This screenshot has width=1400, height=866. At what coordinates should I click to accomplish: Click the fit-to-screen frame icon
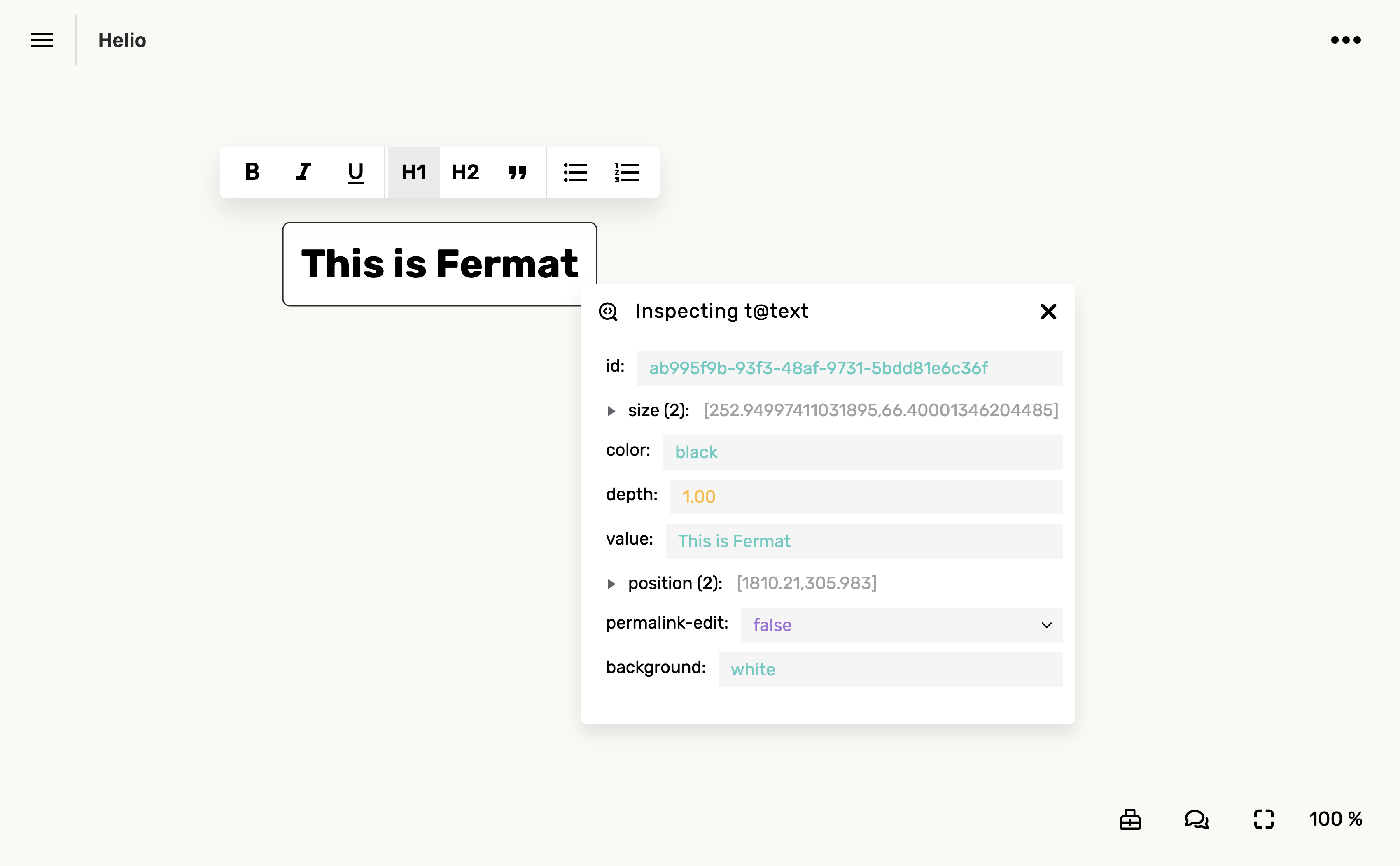point(1264,819)
